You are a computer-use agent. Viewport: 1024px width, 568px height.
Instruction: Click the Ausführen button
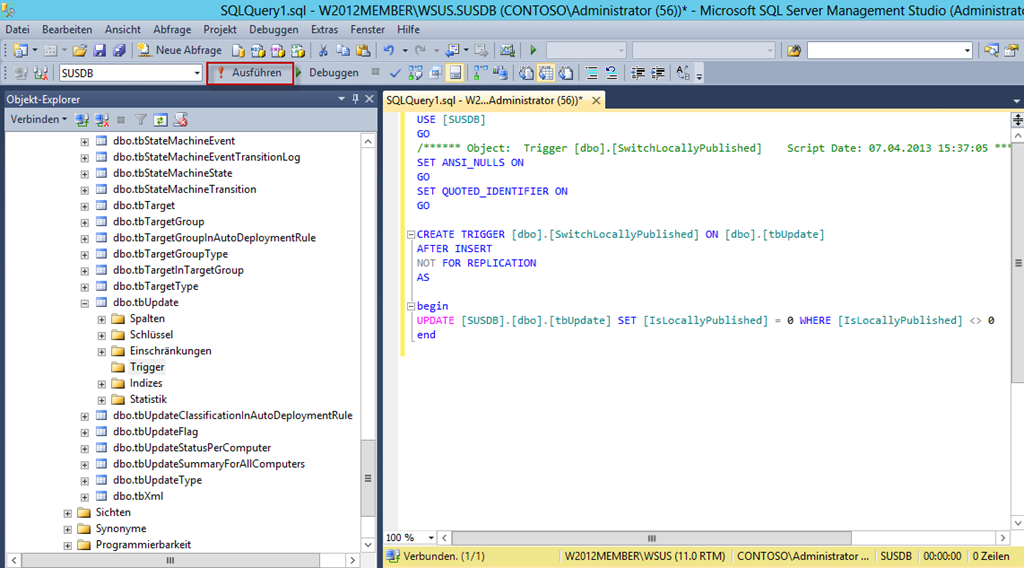click(249, 73)
